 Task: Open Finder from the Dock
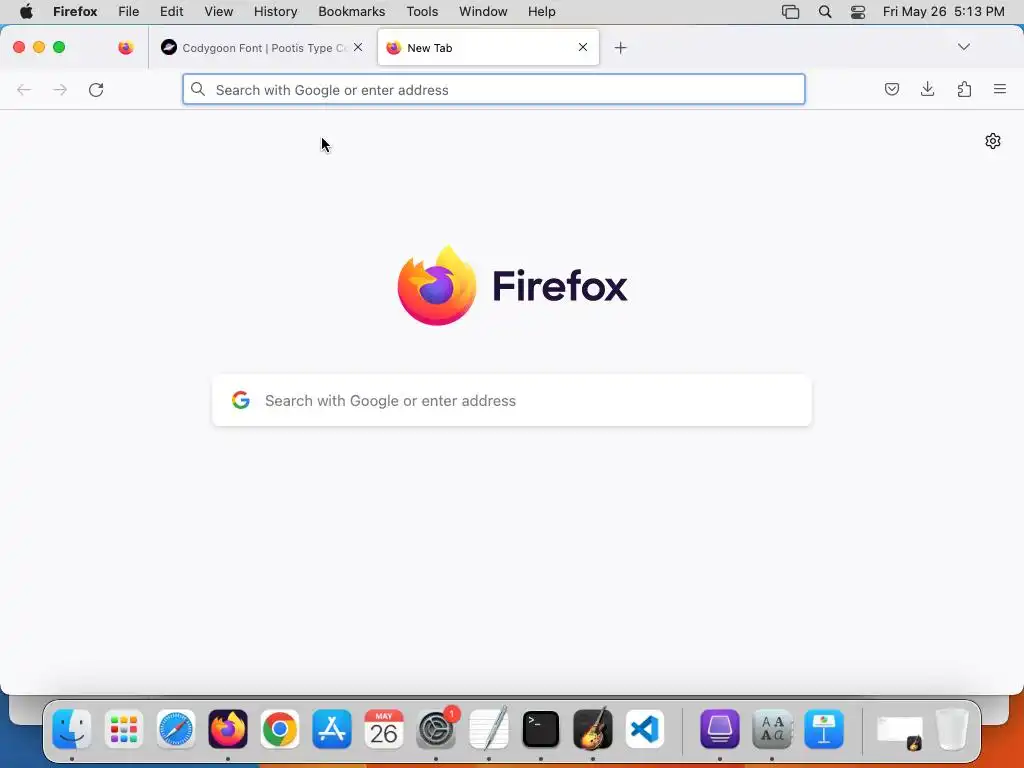(x=72, y=729)
